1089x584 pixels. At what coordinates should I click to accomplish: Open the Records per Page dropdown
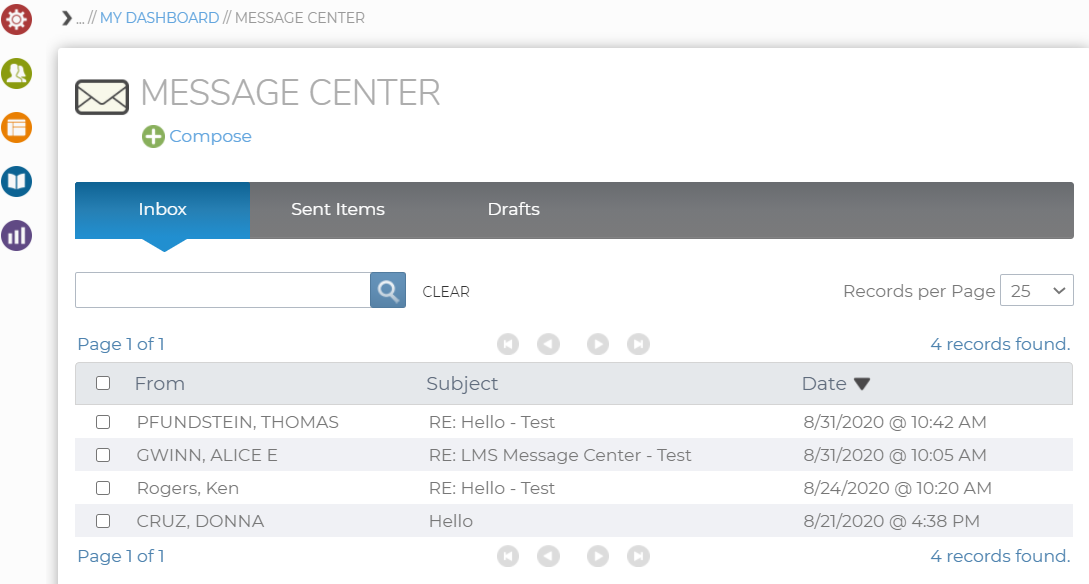1036,291
